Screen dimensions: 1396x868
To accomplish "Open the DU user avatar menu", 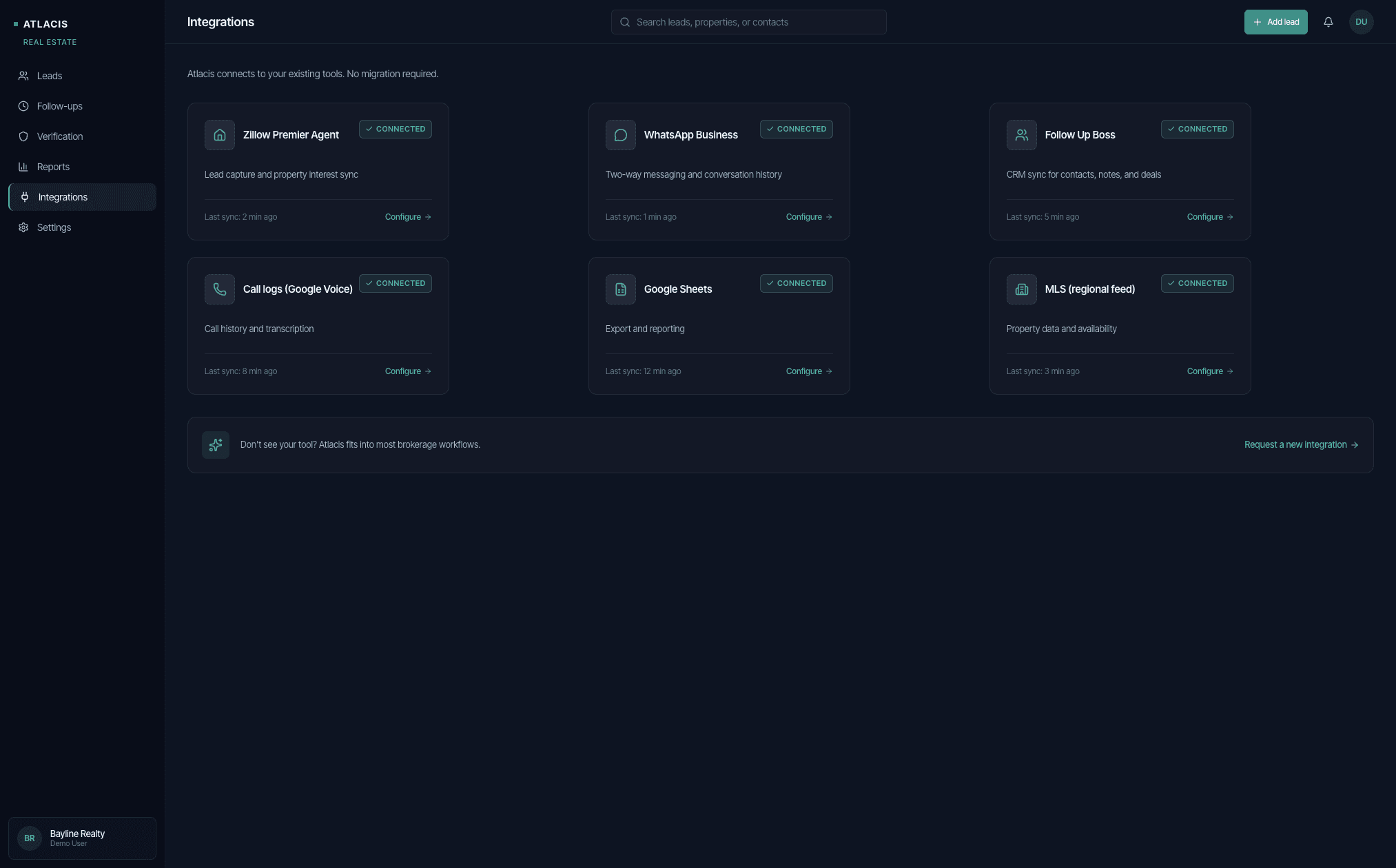I will 1361,21.
